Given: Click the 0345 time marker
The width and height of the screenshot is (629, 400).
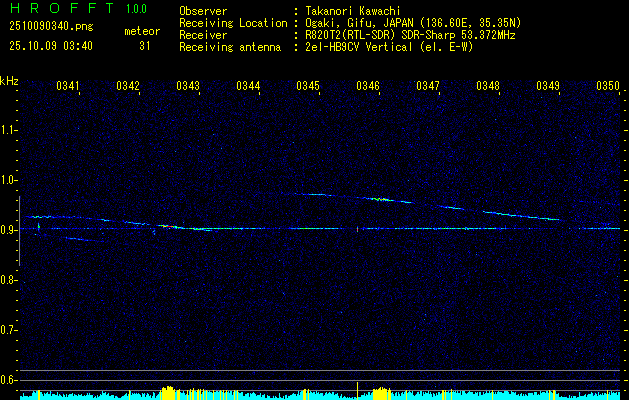Looking at the screenshot, I should (x=308, y=87).
